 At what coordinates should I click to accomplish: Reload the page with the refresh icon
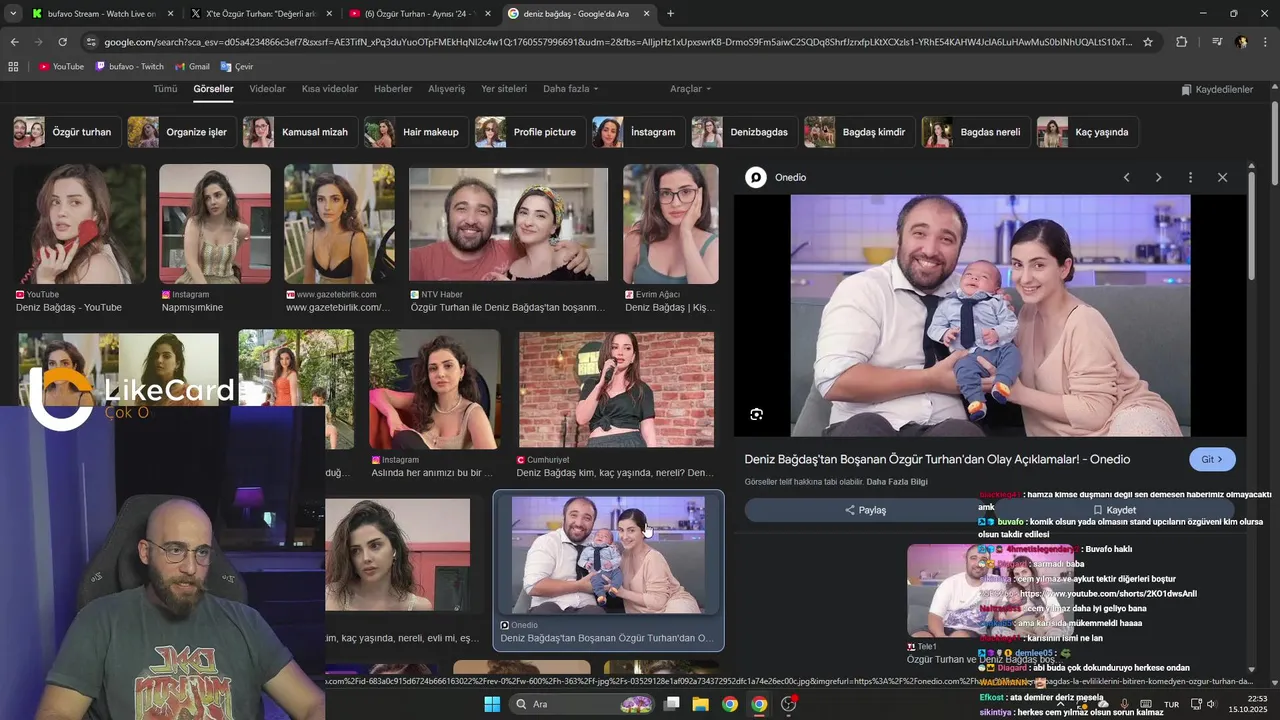[62, 42]
